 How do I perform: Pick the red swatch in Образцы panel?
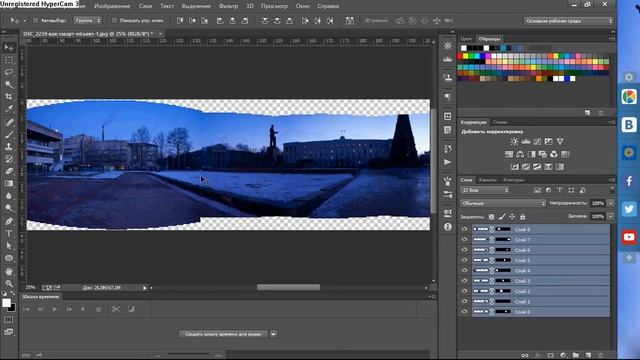460,56
